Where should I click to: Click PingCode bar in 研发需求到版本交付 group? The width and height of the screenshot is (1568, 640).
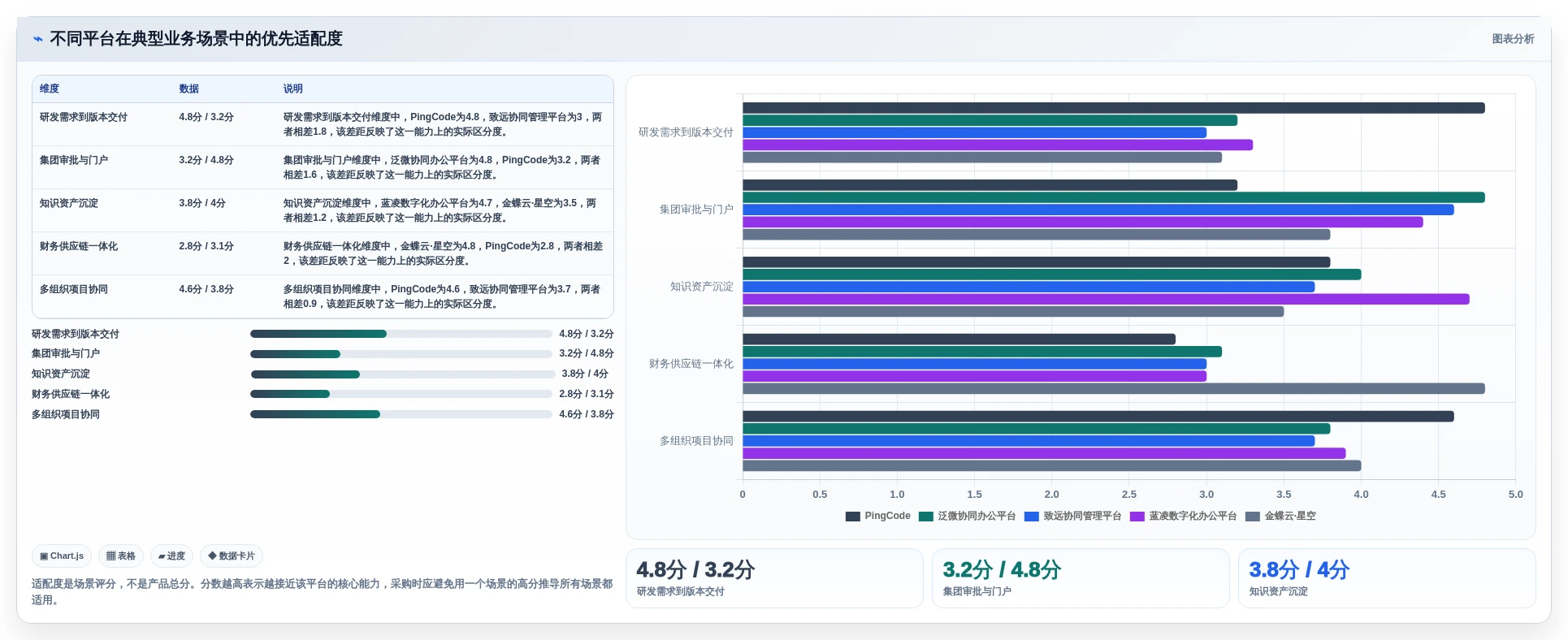[x=1114, y=108]
